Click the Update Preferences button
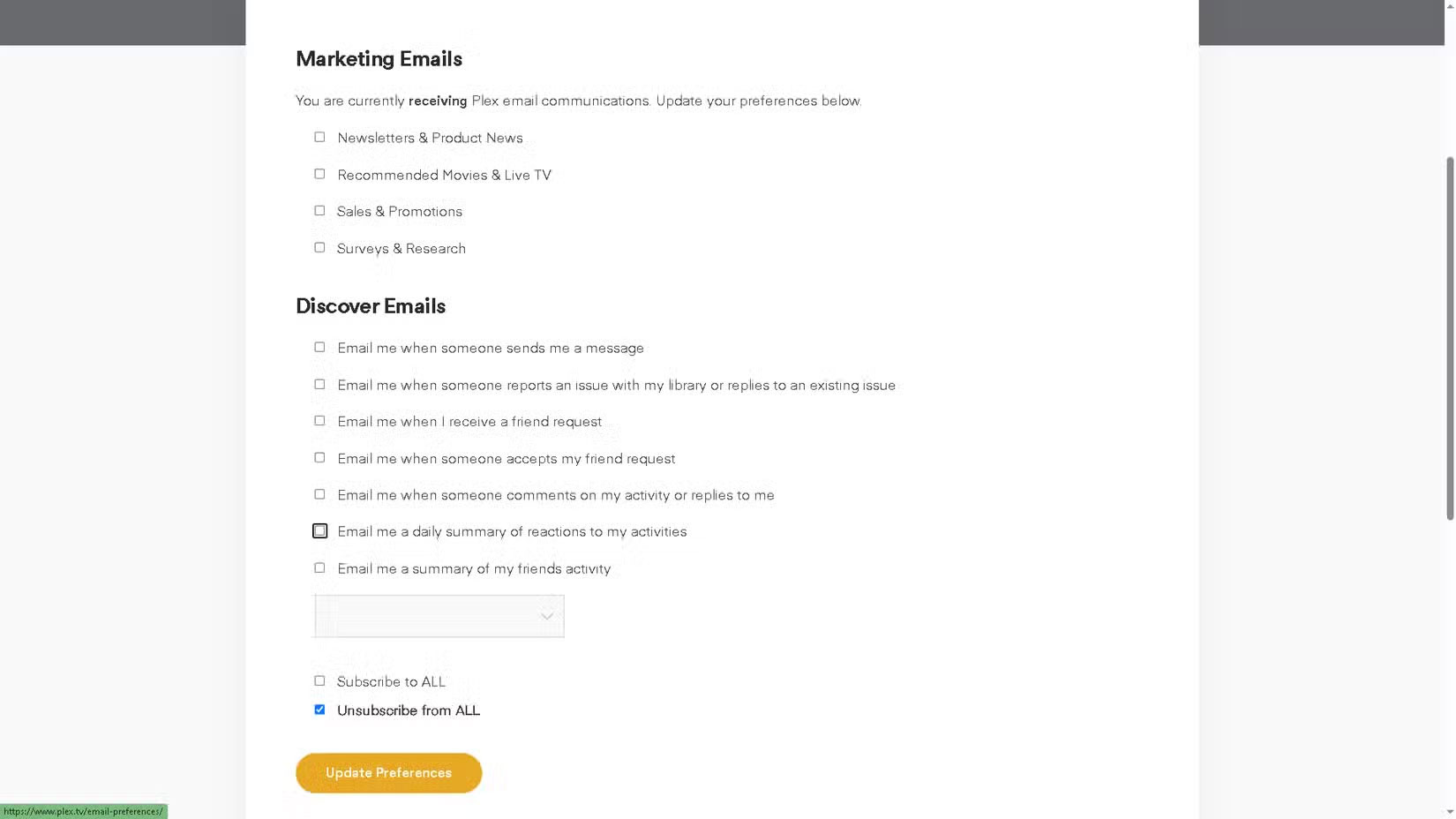Viewport: 1456px width, 819px height. [x=388, y=772]
